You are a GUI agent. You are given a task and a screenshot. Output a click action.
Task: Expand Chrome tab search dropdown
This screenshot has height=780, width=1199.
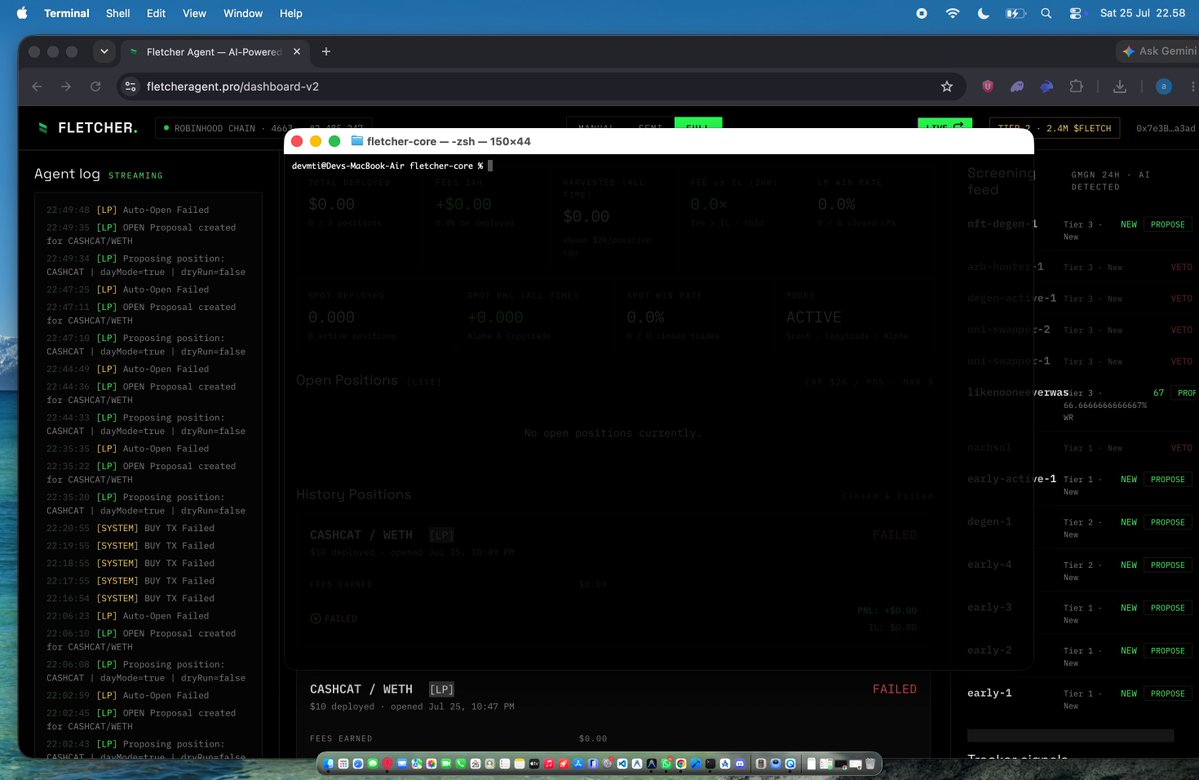[x=104, y=51]
